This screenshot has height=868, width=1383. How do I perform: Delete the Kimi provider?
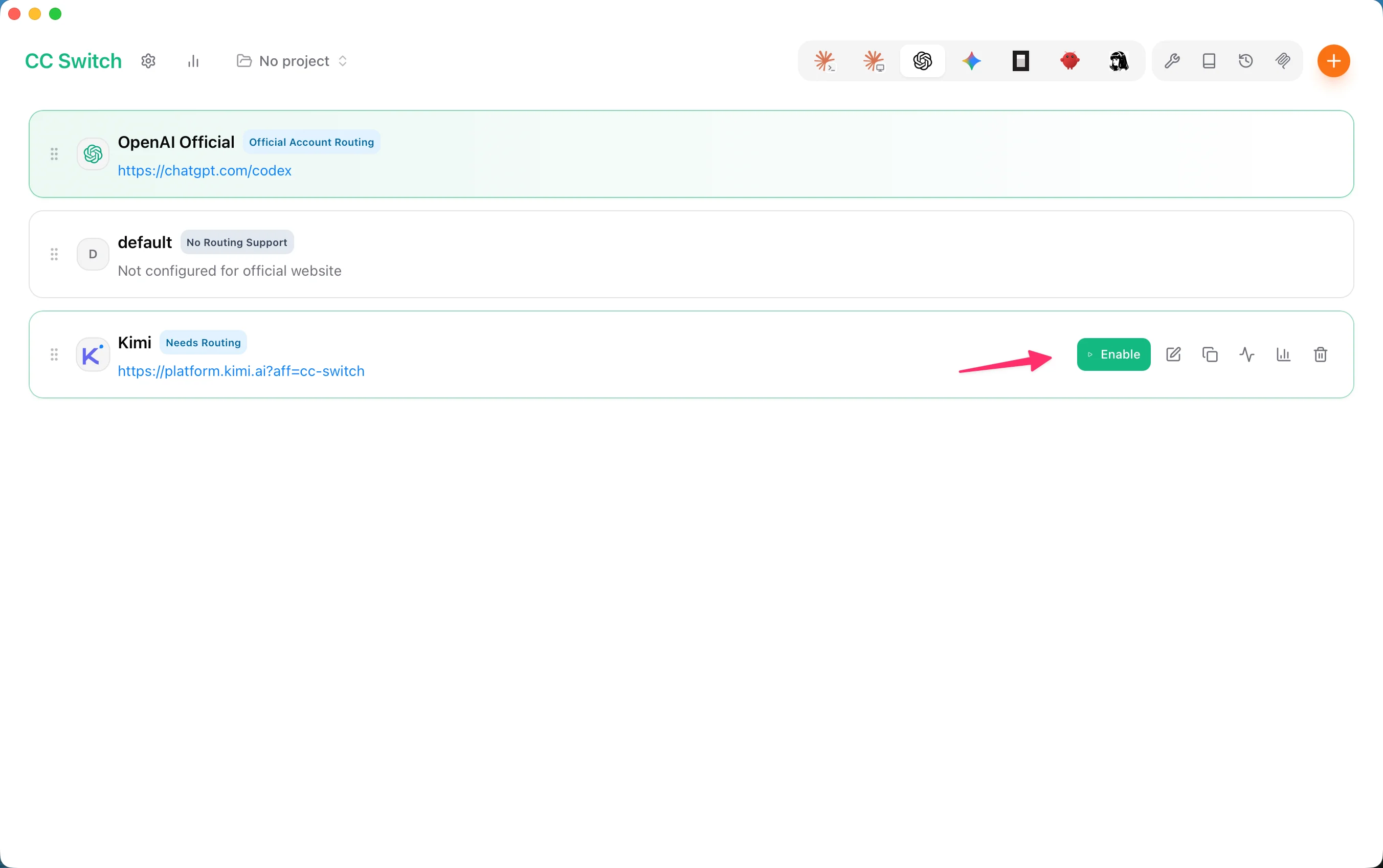pos(1321,354)
